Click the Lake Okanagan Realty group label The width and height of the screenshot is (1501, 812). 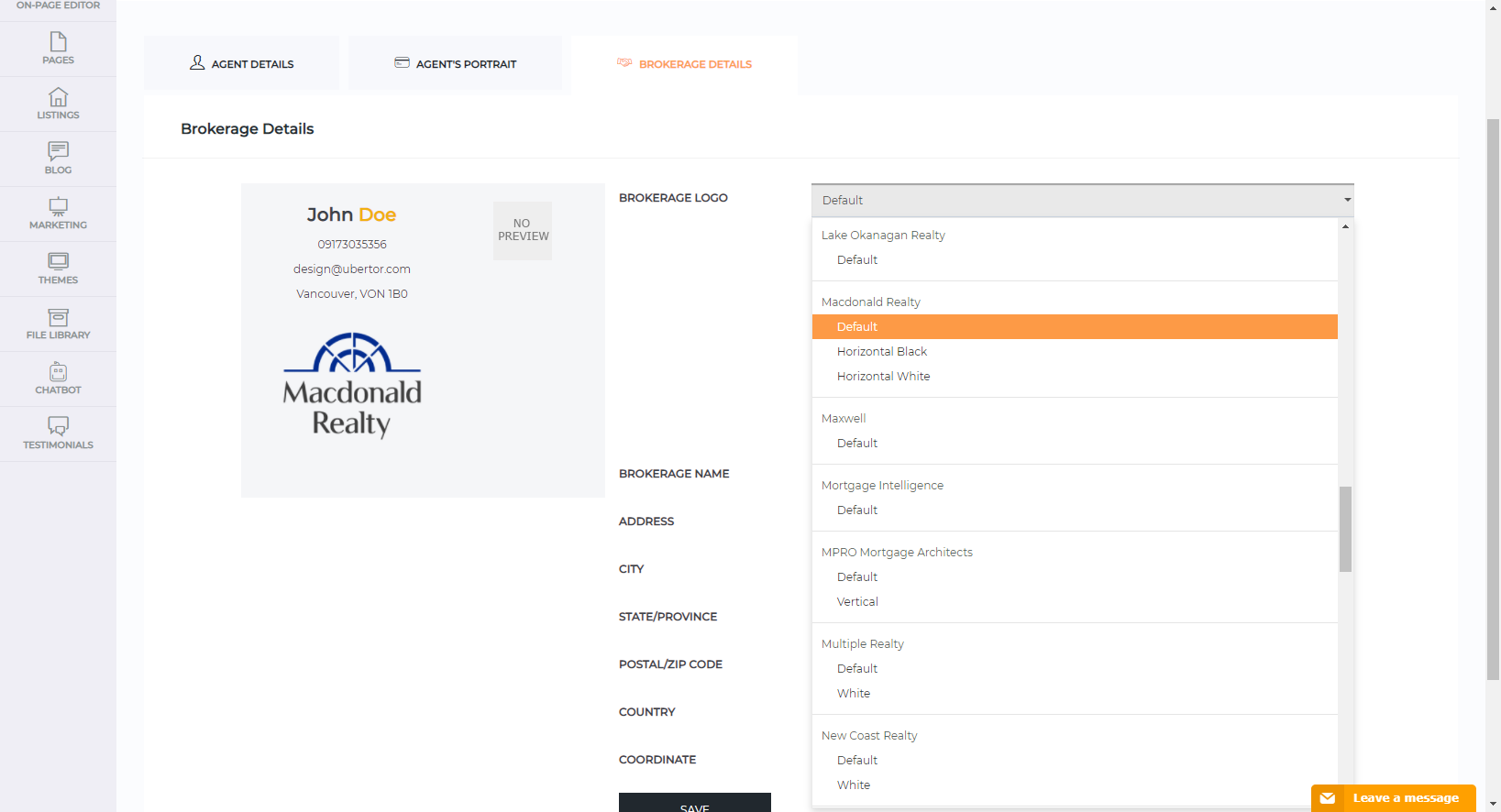[x=883, y=236]
